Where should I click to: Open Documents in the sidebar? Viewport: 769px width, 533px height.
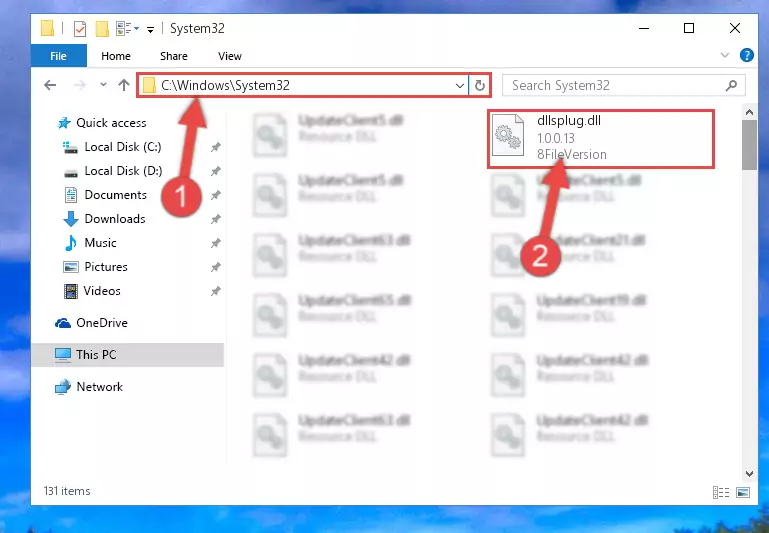point(116,195)
